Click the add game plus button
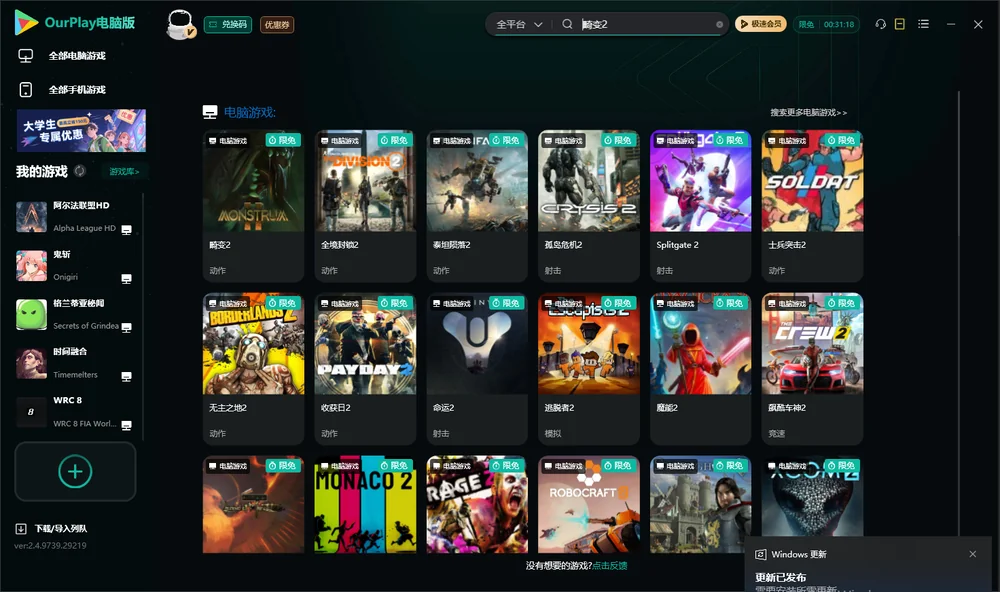This screenshot has height=592, width=1000. [x=75, y=471]
